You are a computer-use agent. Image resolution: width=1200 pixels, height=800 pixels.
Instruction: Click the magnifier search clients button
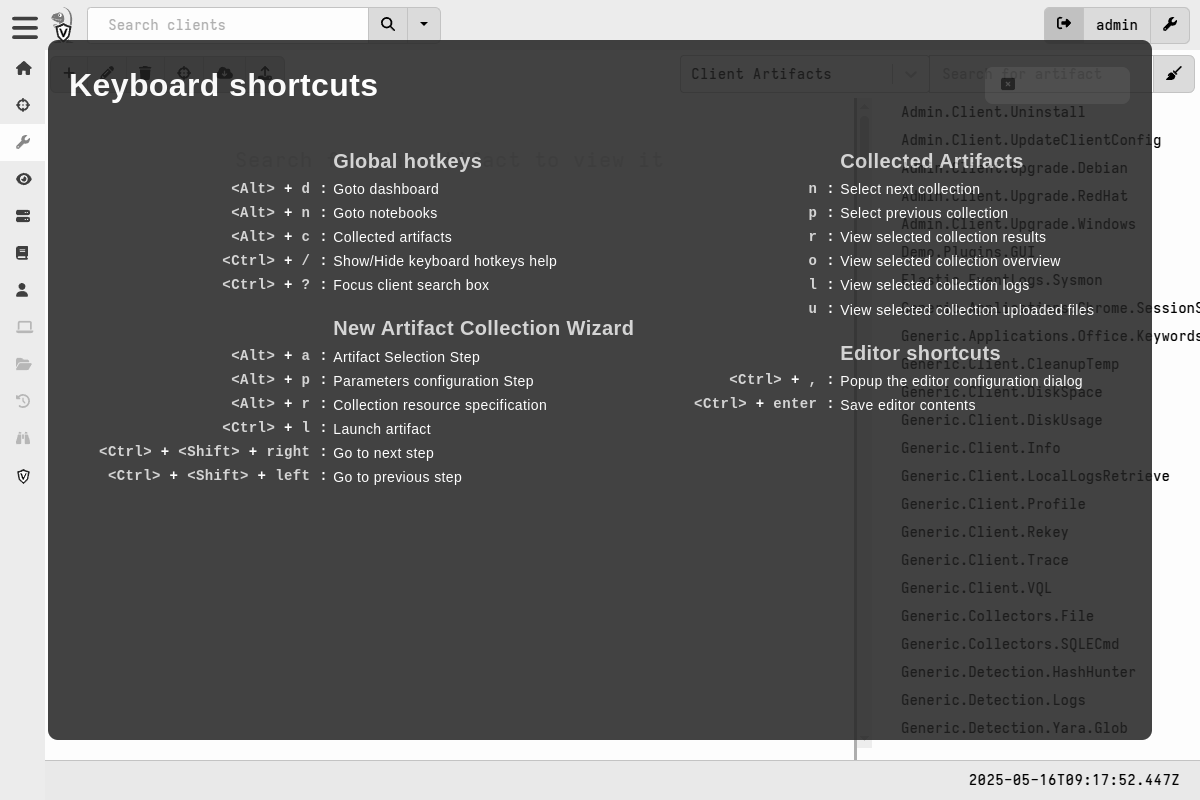(388, 24)
